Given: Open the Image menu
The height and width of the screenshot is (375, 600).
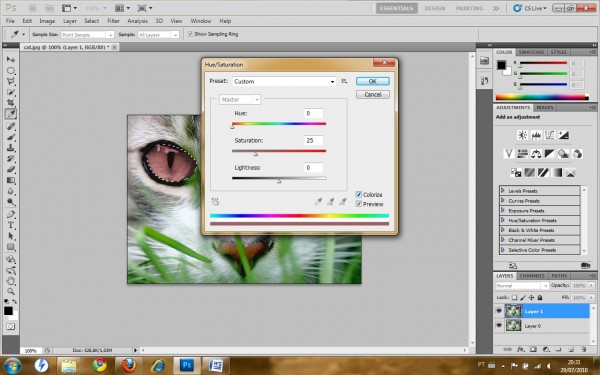Looking at the screenshot, I should pos(47,21).
